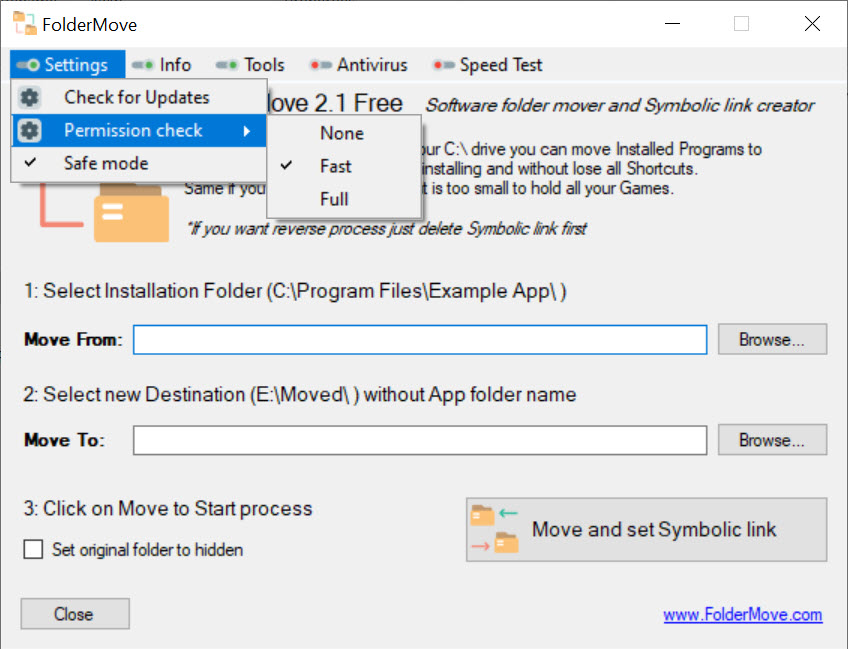The height and width of the screenshot is (649, 848).
Task: Browse for the Move To folder
Action: click(772, 440)
